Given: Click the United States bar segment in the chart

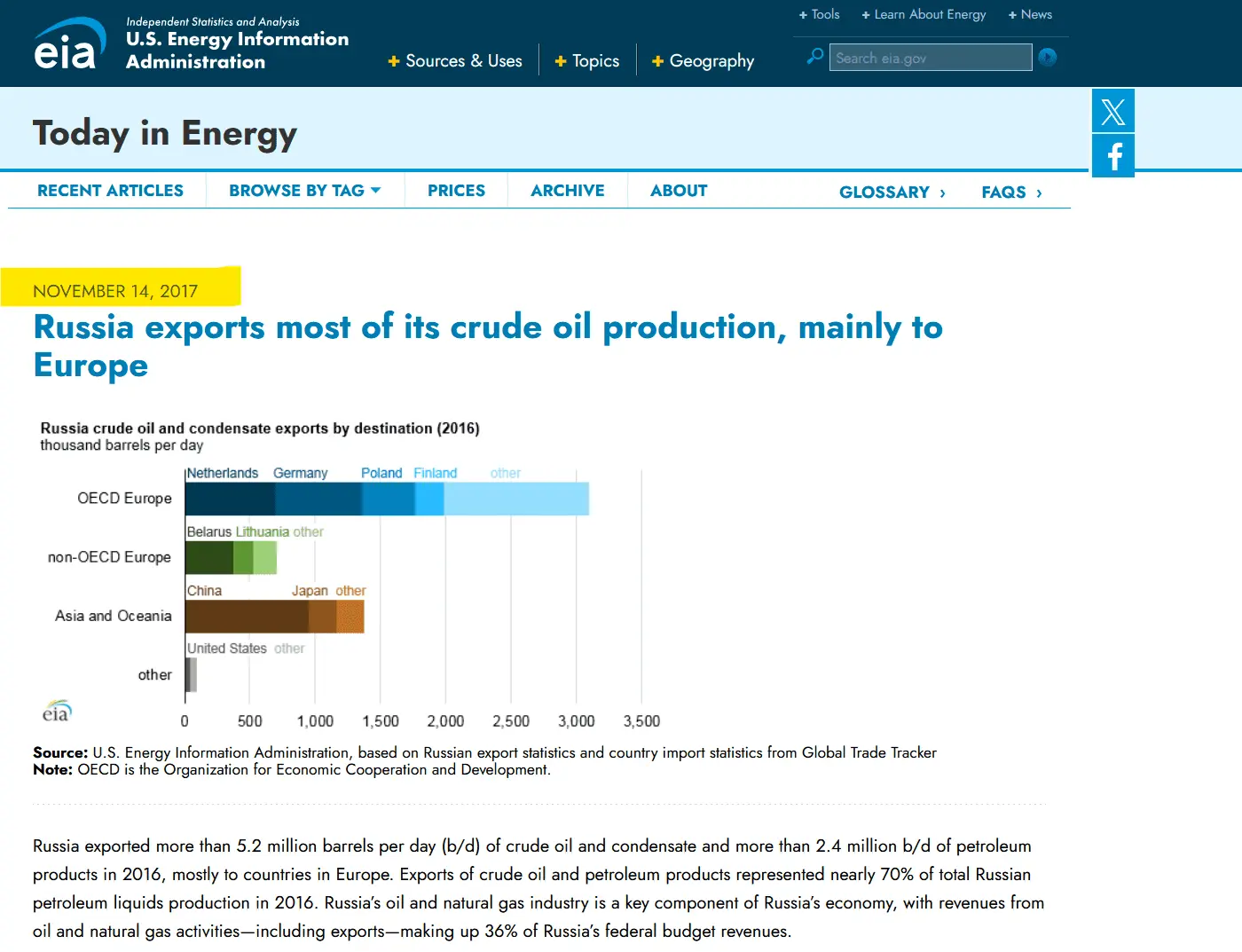Looking at the screenshot, I should 187,675.
